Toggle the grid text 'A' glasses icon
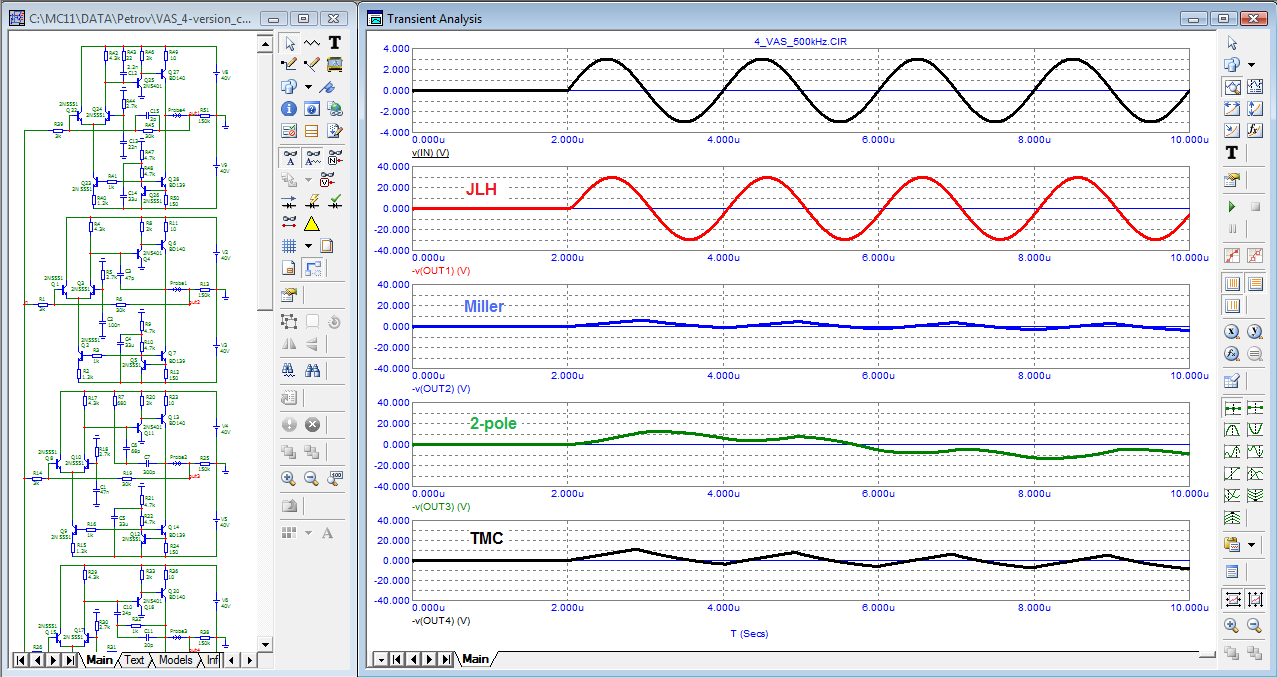Viewport: 1277px width, 677px height. click(289, 157)
